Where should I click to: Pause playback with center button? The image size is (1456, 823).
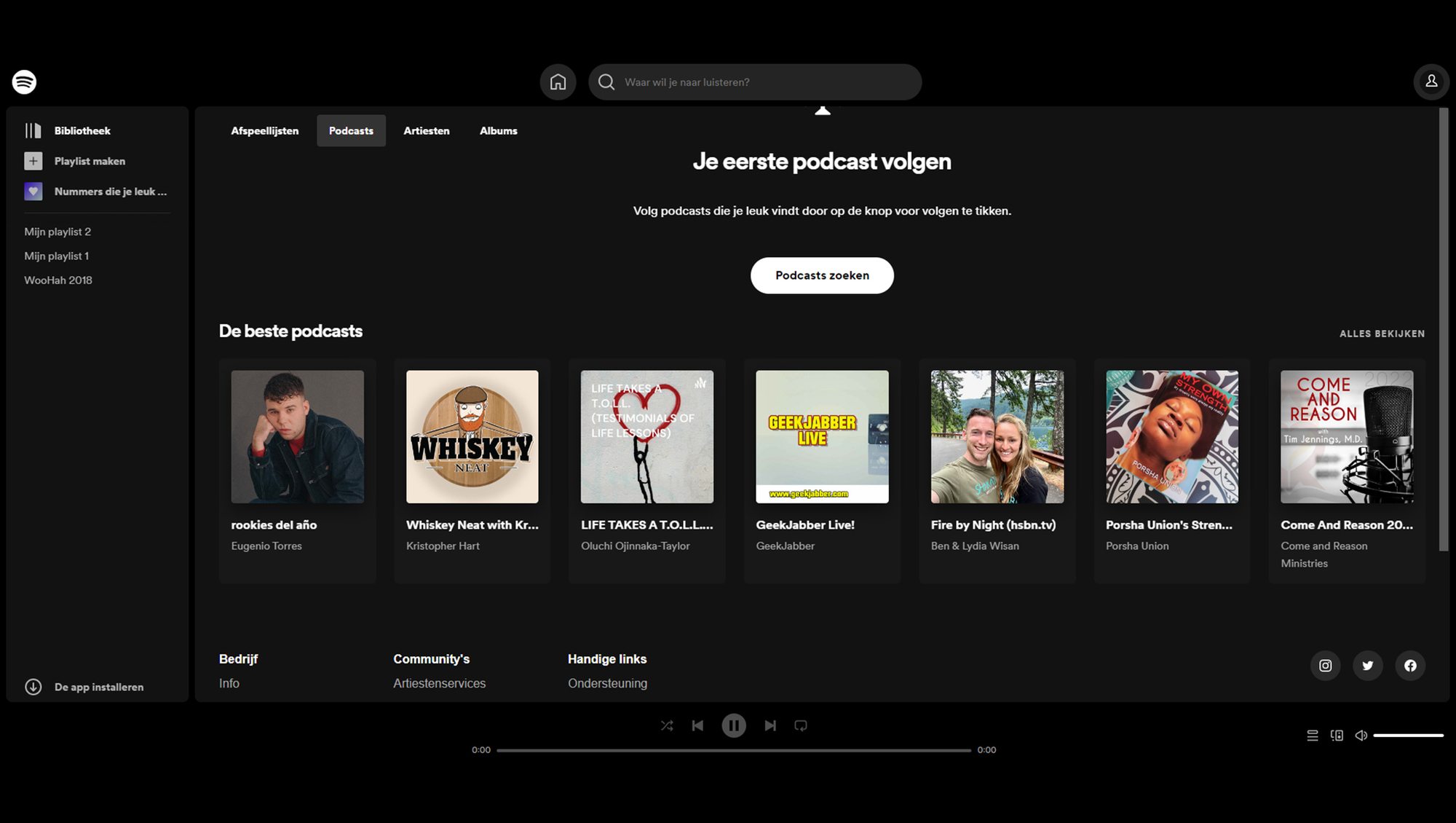[734, 725]
